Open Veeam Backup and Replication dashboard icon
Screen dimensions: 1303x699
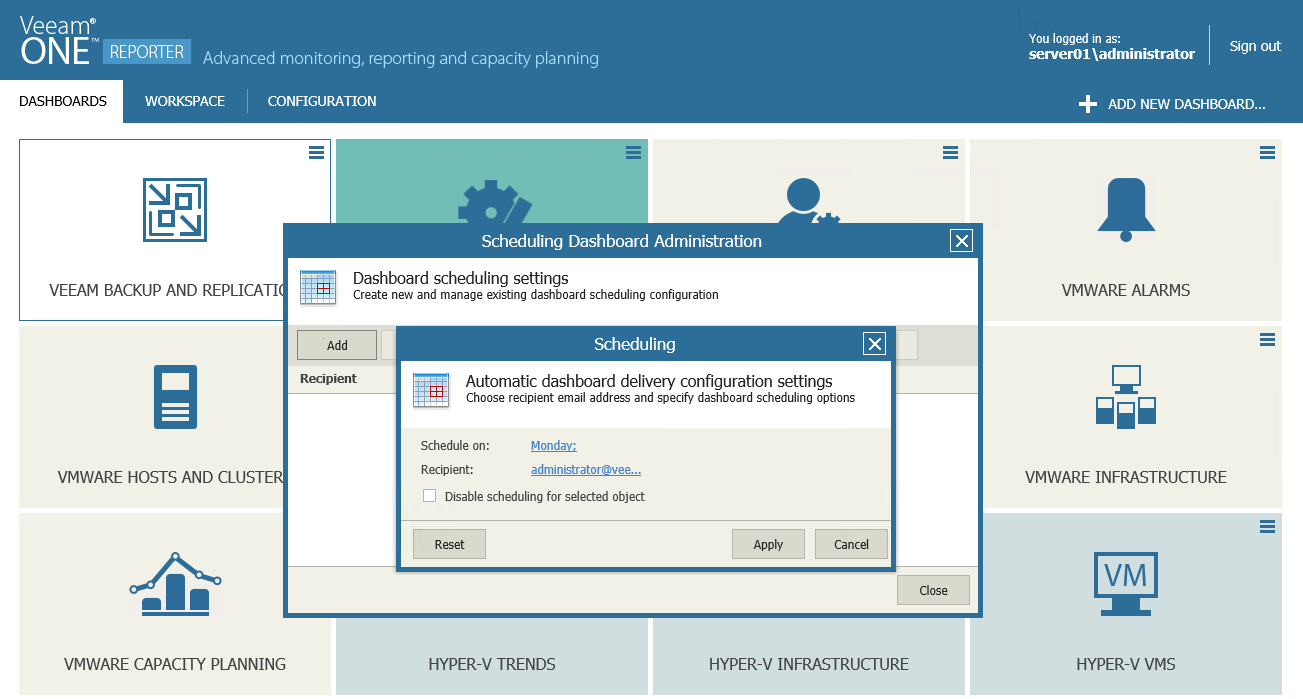175,210
